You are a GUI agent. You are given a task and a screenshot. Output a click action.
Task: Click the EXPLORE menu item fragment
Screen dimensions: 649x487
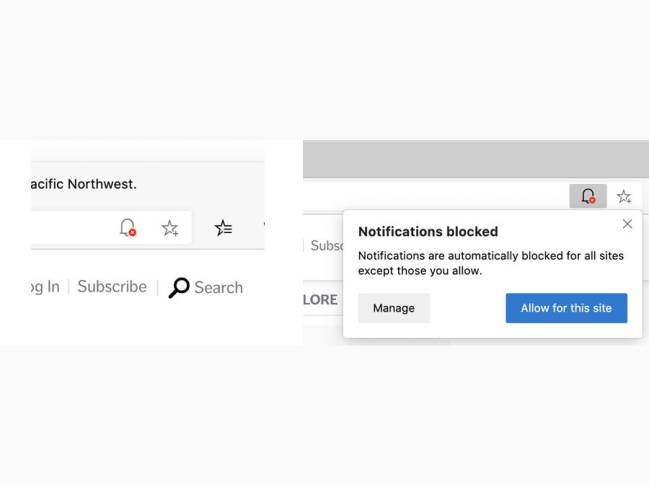(320, 300)
